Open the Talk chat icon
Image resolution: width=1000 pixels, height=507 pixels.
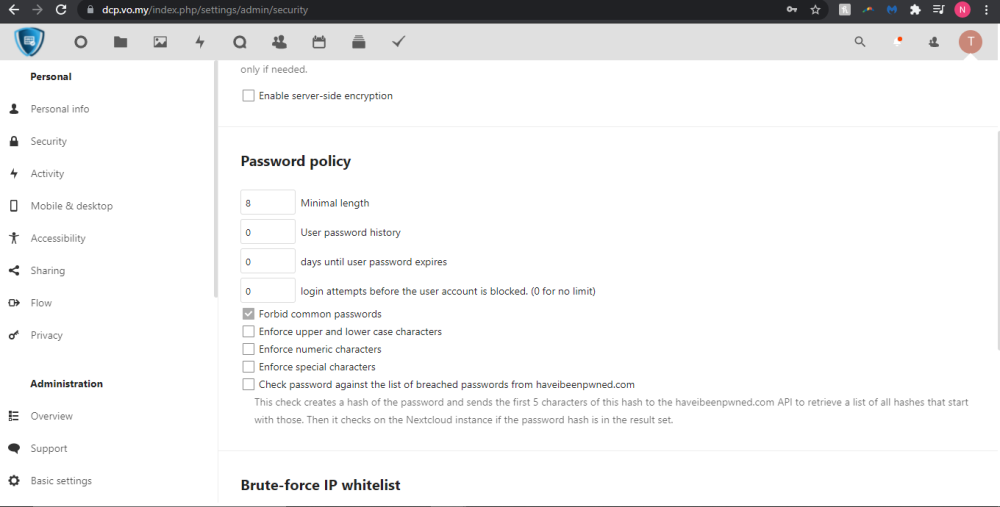239,42
